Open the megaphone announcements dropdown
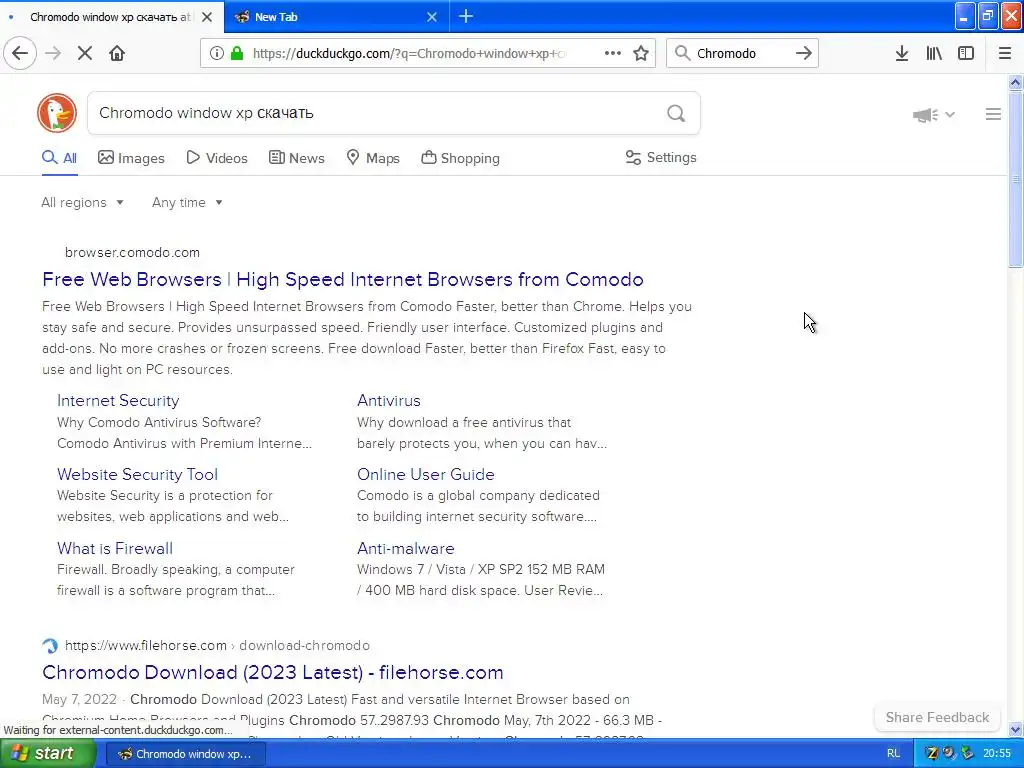Image resolution: width=1024 pixels, height=768 pixels. pyautogui.click(x=934, y=115)
